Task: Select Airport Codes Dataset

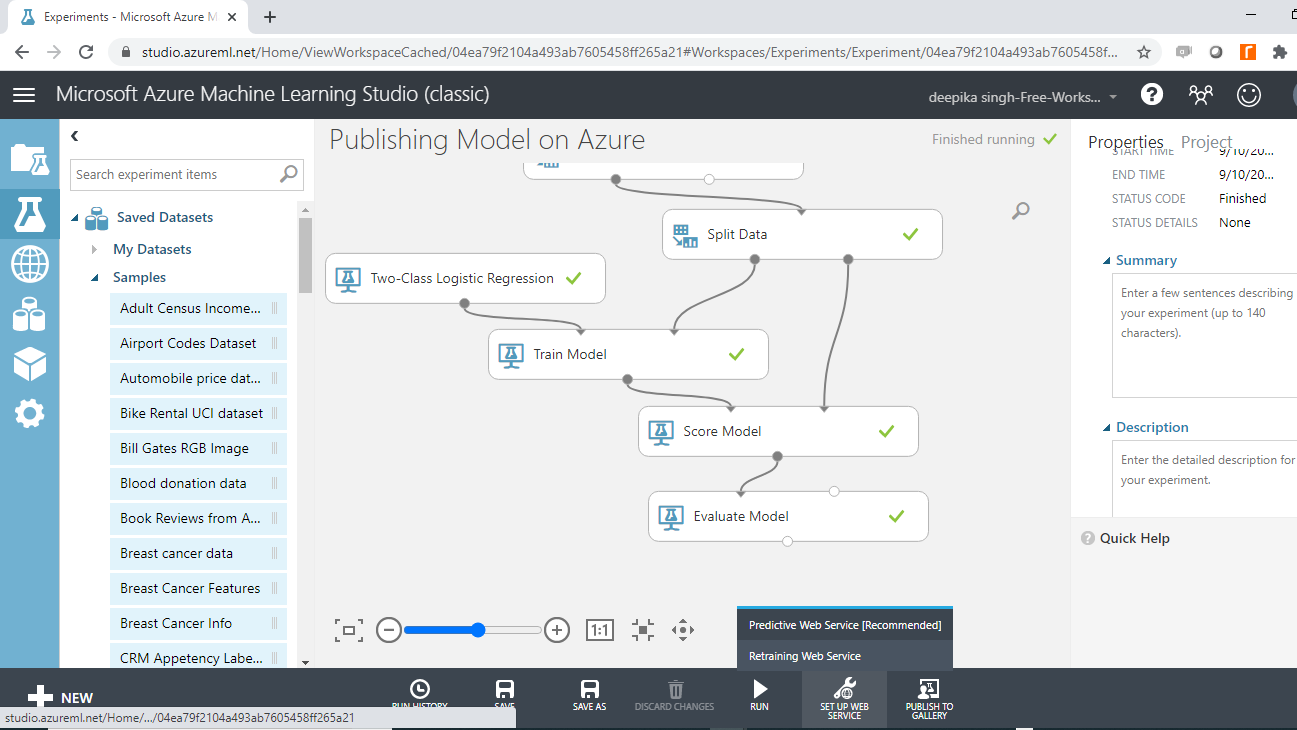Action: click(x=198, y=343)
